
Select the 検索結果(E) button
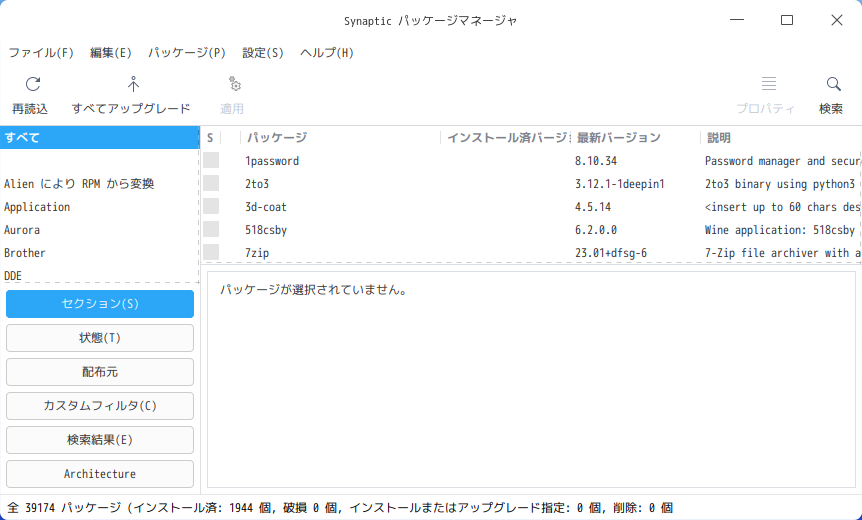pos(100,440)
